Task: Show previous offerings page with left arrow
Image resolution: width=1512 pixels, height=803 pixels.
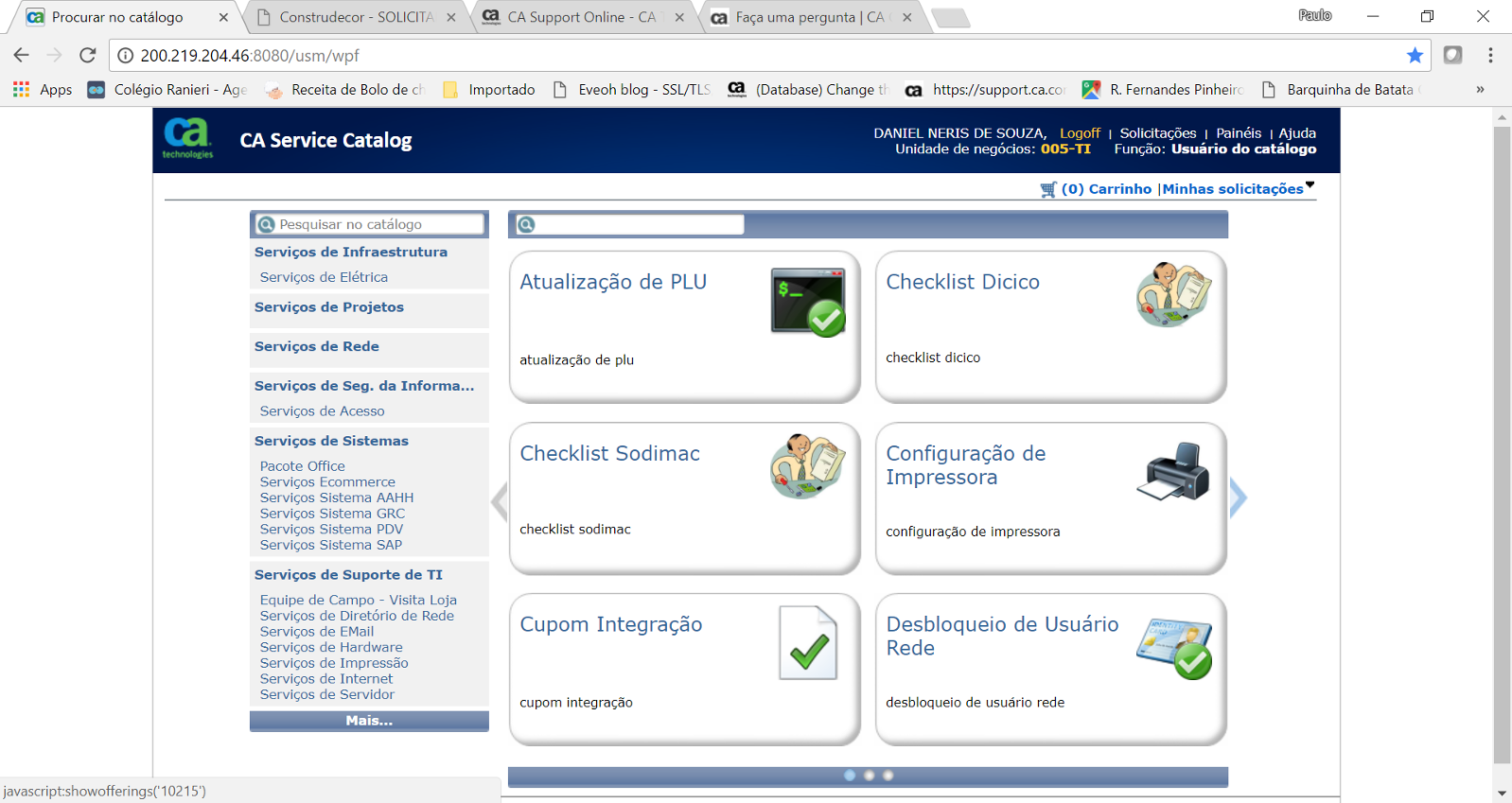Action: (500, 501)
